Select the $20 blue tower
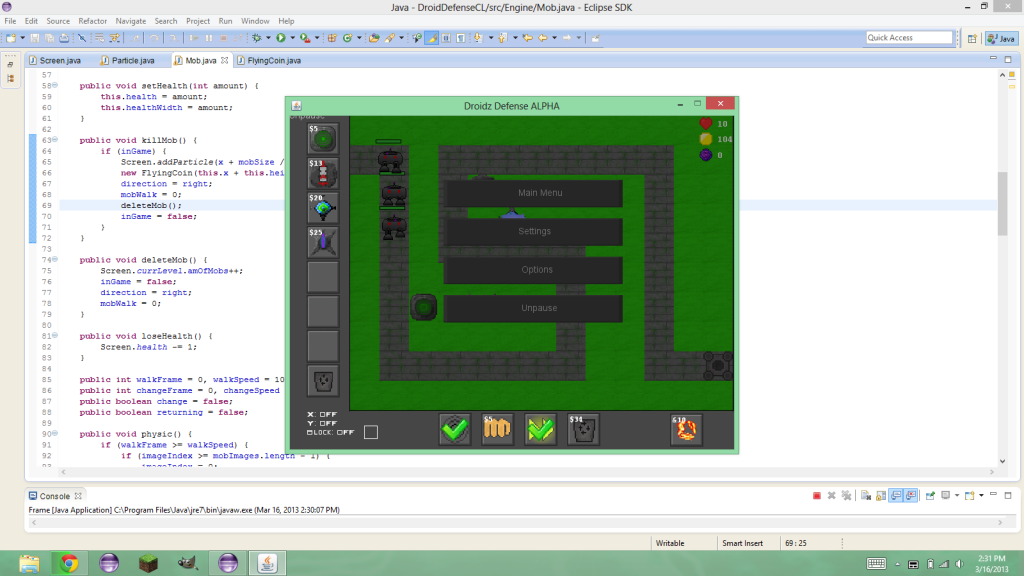Image resolution: width=1024 pixels, height=576 pixels. pyautogui.click(x=323, y=207)
